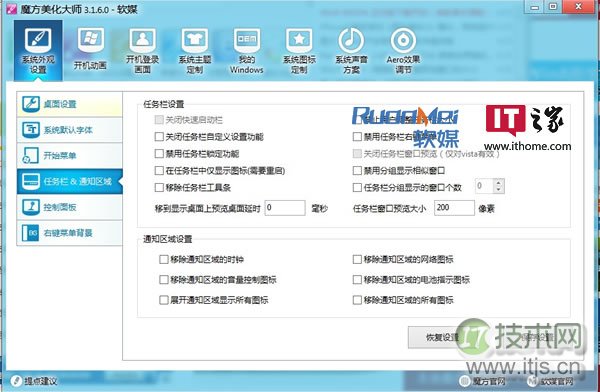This screenshot has width=600, height=392.
Task: Switch to 桌面设置 sidebar tab
Action: [x=70, y=104]
